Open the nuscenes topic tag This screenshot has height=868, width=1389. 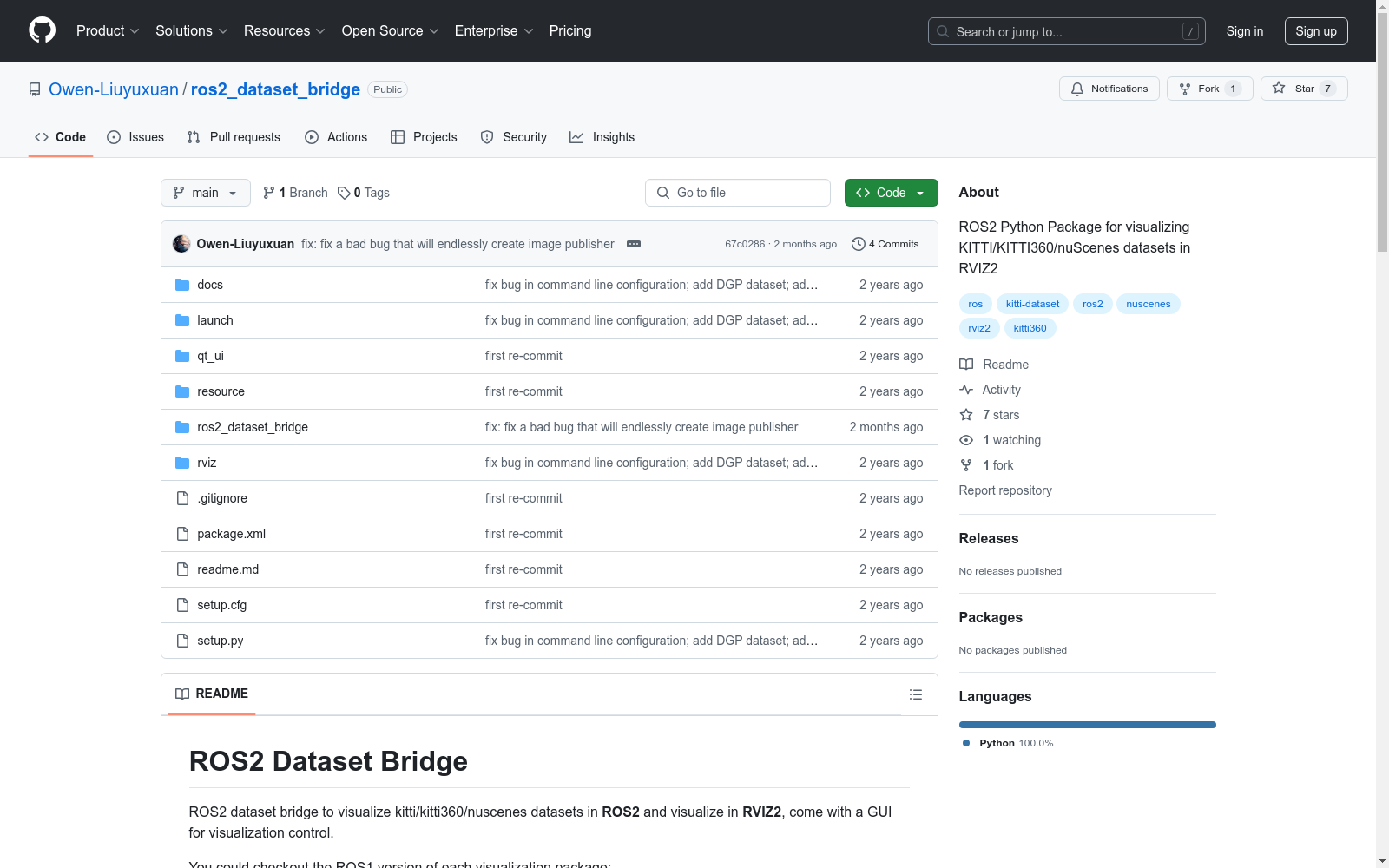[x=1149, y=304]
